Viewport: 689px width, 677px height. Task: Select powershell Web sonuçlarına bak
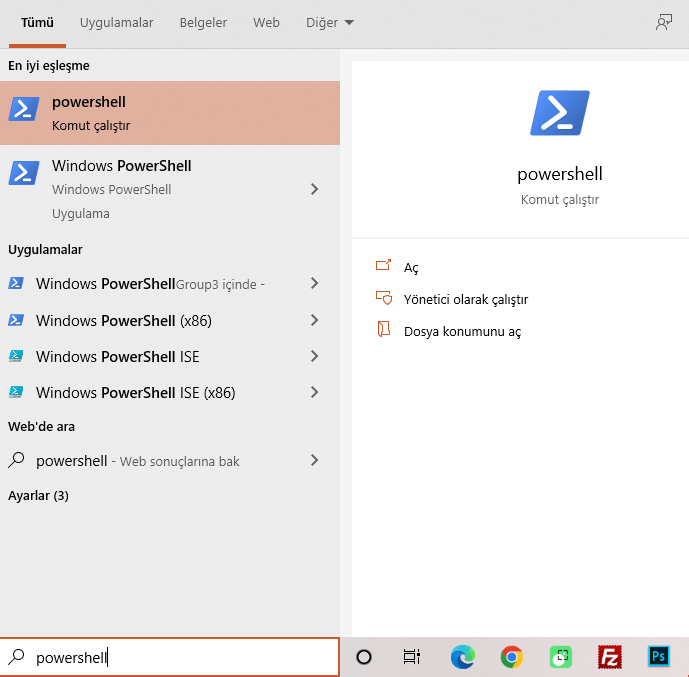[x=138, y=461]
